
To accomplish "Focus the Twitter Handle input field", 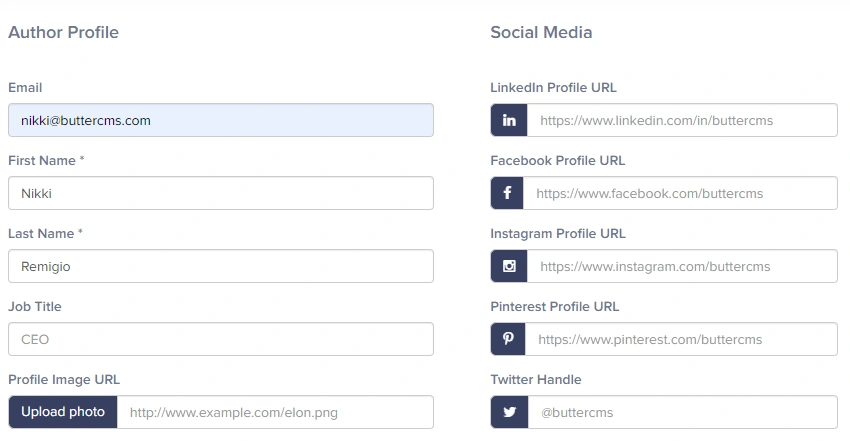I will coord(682,412).
